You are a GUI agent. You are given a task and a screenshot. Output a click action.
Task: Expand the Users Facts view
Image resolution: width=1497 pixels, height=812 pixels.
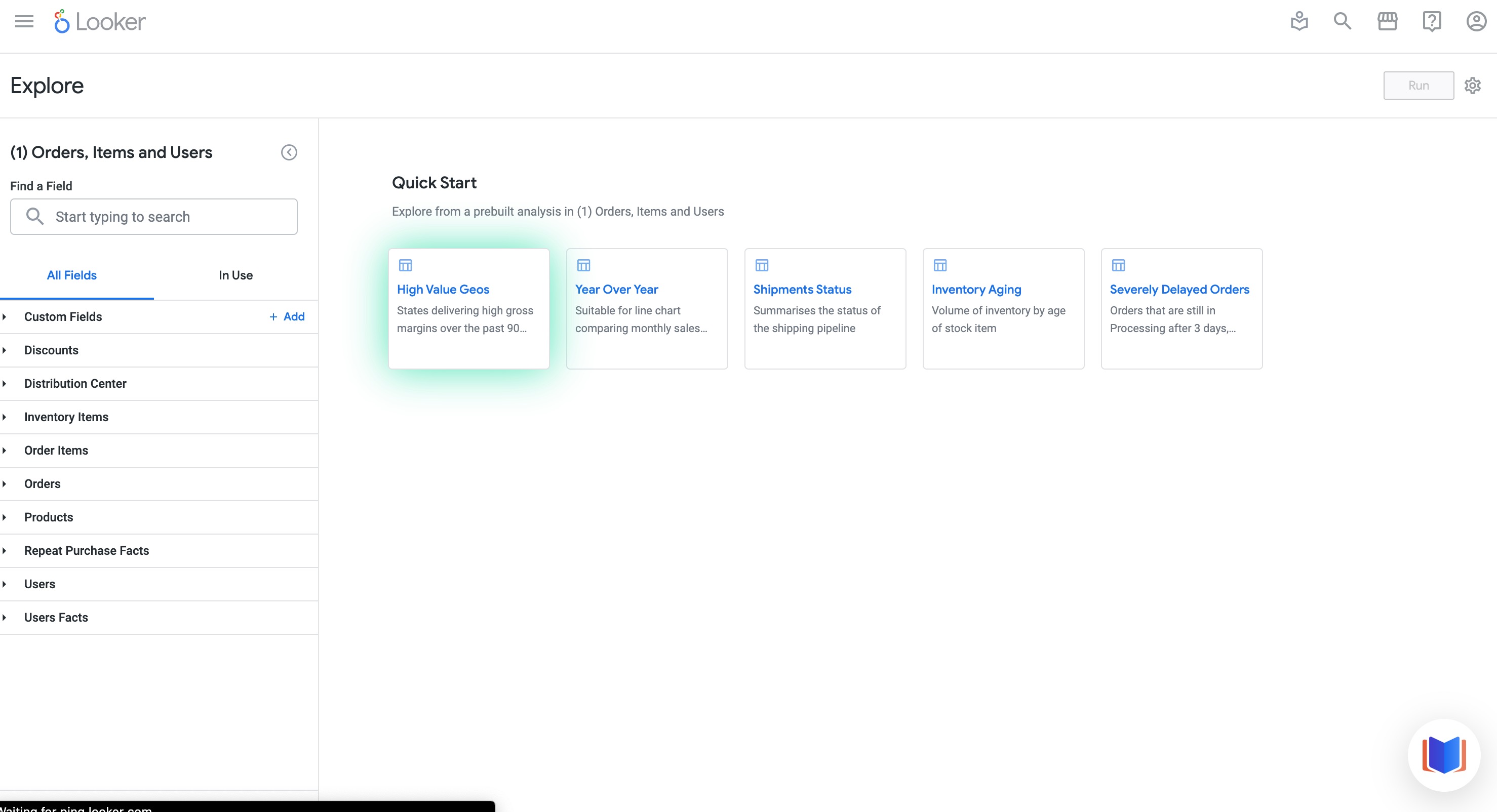[56, 618]
